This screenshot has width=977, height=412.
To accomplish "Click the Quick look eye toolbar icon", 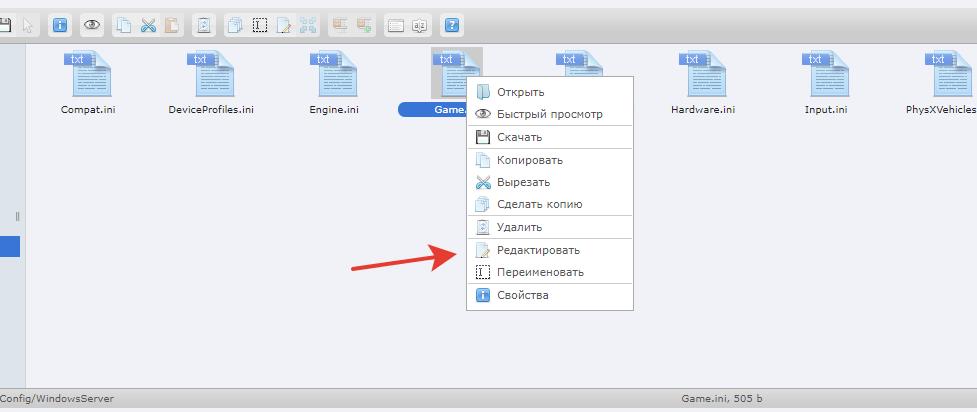I will click(92, 26).
